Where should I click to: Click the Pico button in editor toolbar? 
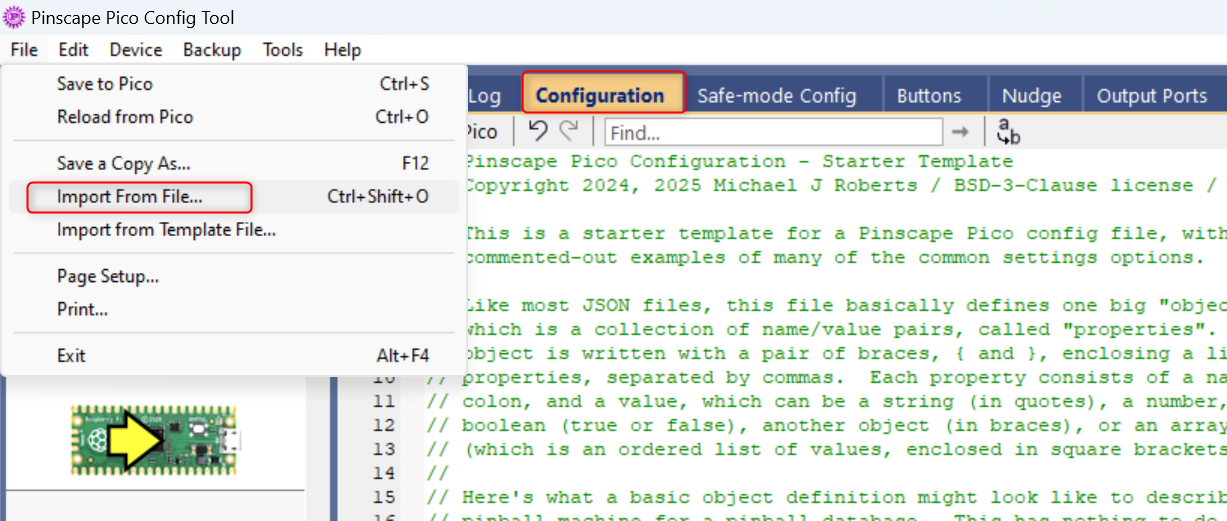(482, 132)
